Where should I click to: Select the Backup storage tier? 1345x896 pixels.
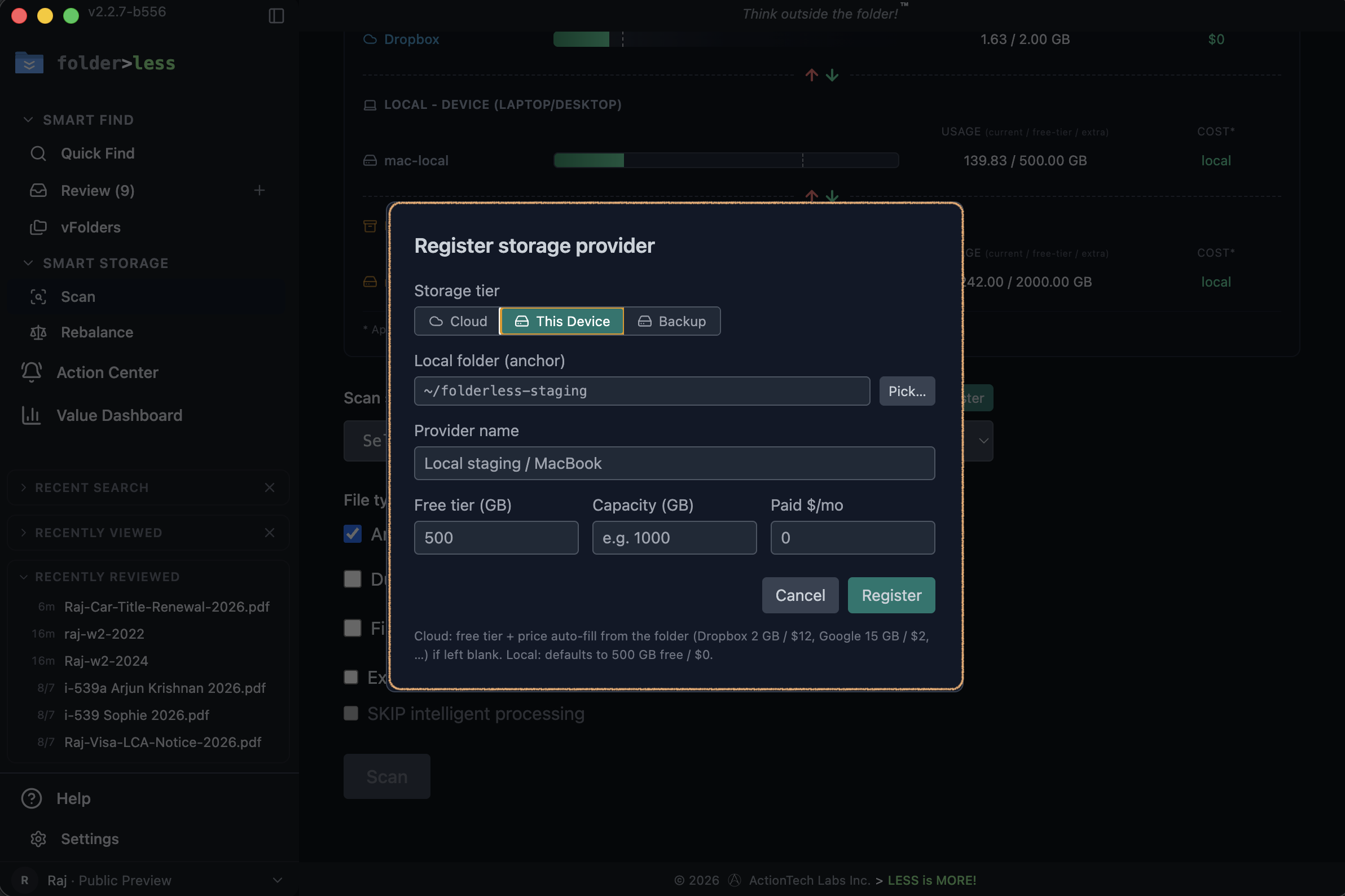[x=672, y=321]
